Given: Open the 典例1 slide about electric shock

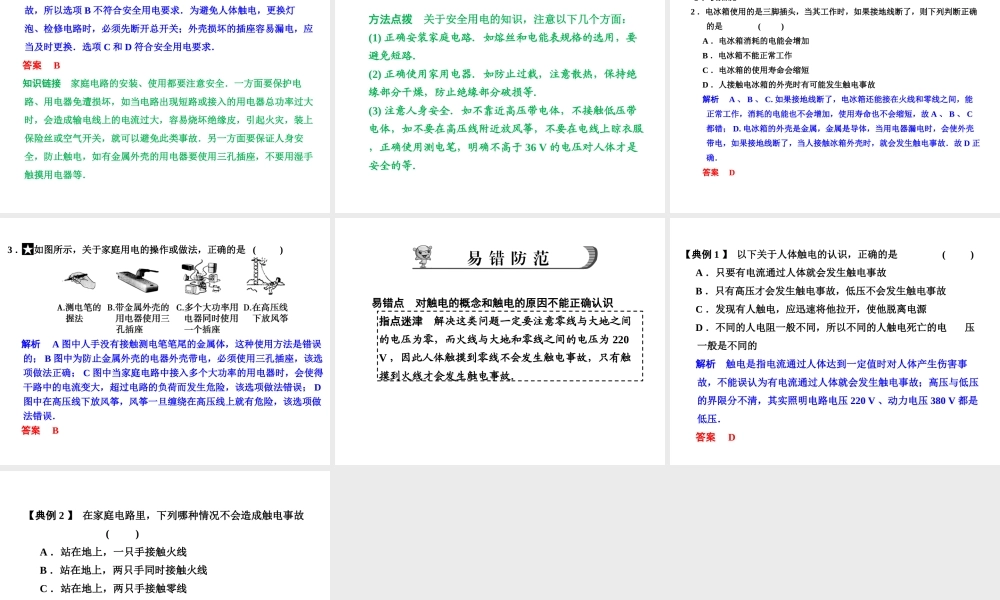Looking at the screenshot, I should point(835,341).
